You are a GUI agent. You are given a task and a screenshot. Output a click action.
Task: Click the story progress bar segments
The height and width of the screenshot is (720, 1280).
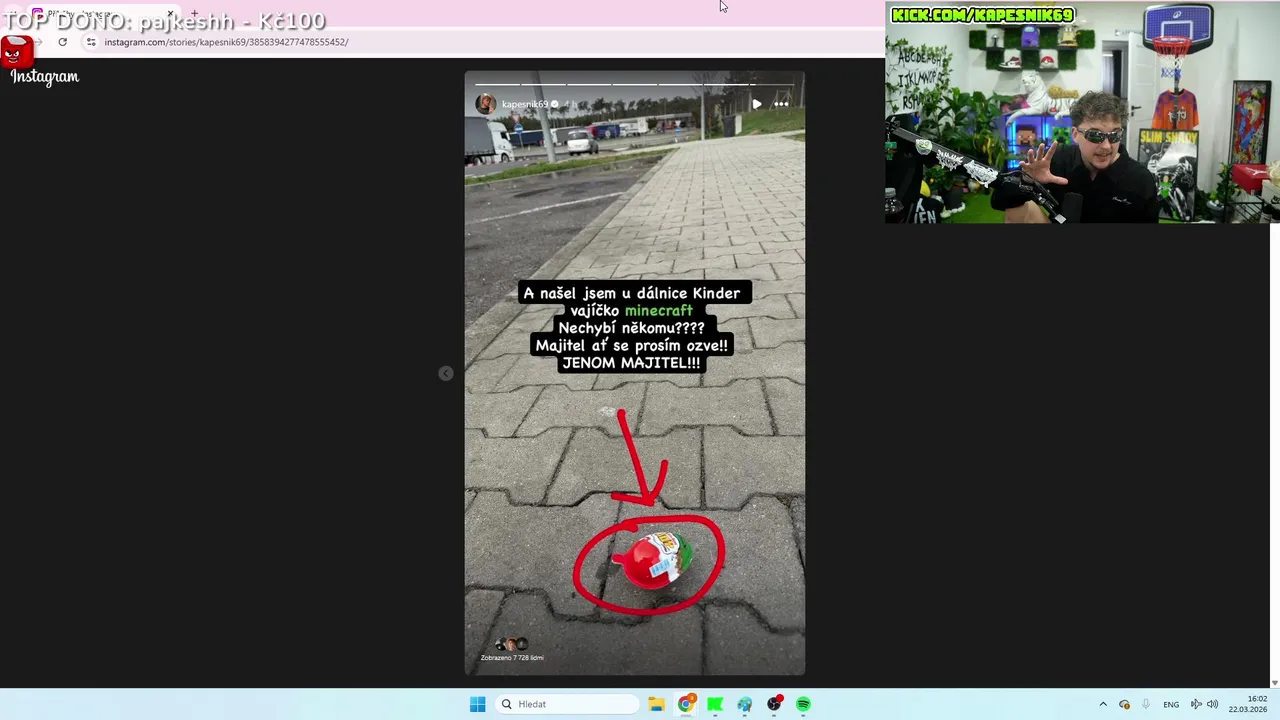tap(634, 84)
